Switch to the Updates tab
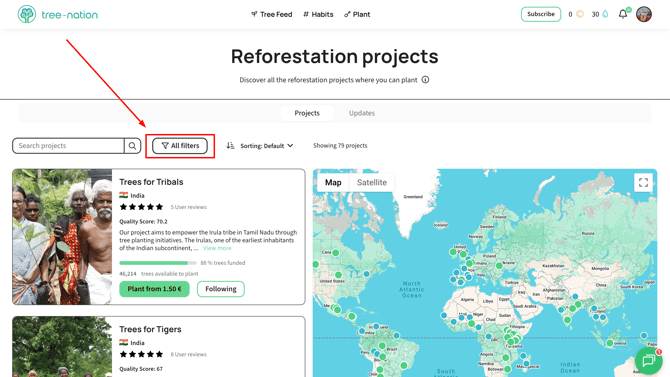 361,113
